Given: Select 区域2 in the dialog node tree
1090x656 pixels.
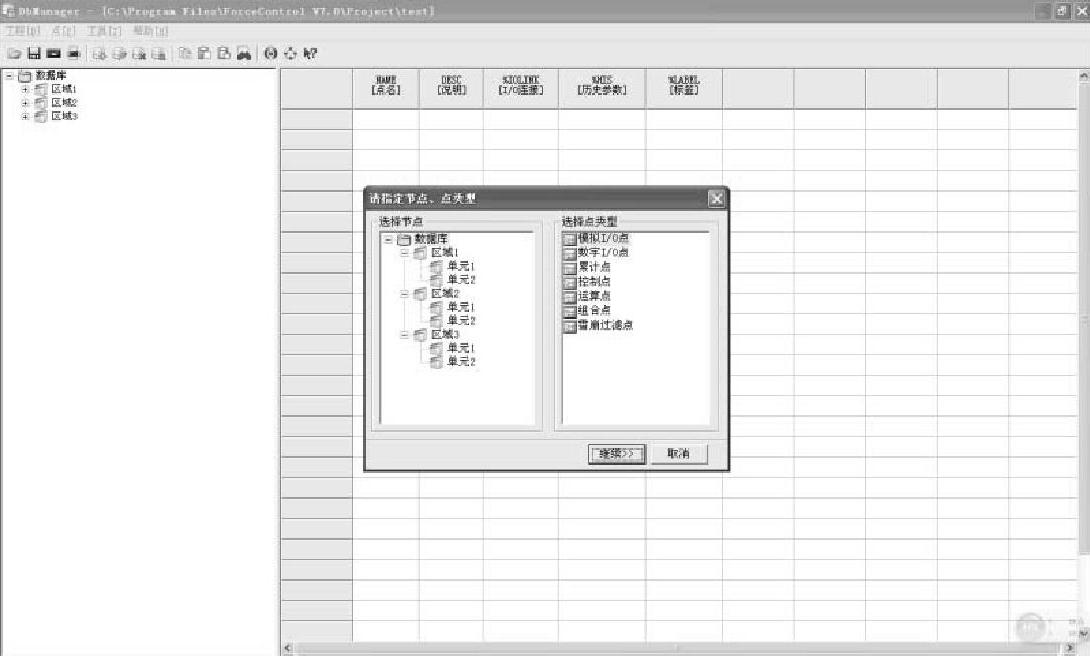Looking at the screenshot, I should tap(445, 294).
